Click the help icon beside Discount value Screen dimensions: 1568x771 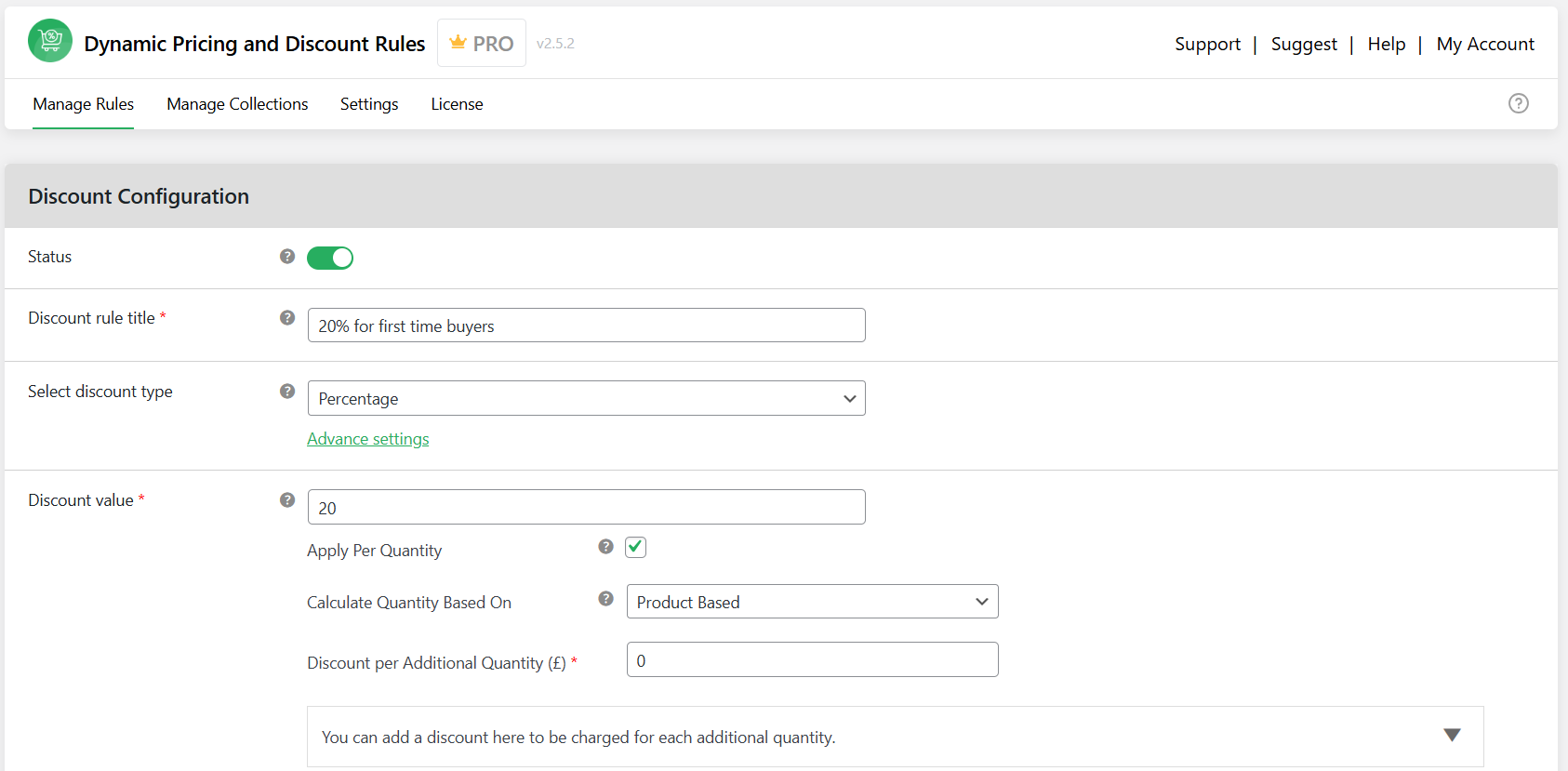(287, 499)
